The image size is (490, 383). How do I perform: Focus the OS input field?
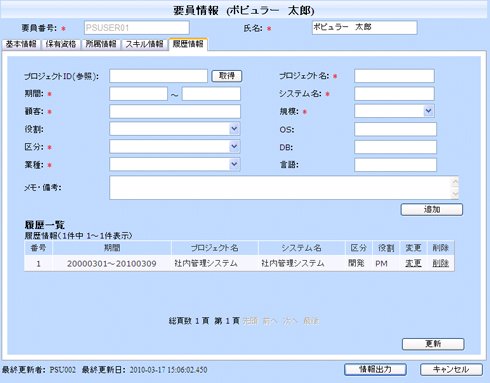click(x=395, y=129)
